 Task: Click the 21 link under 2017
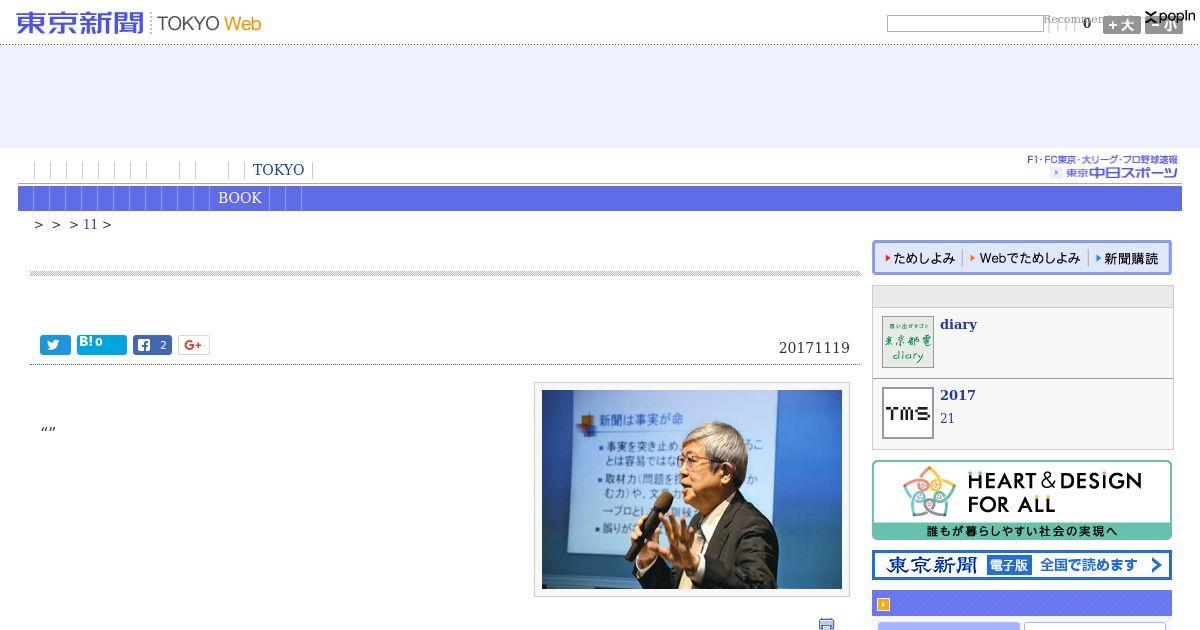947,418
